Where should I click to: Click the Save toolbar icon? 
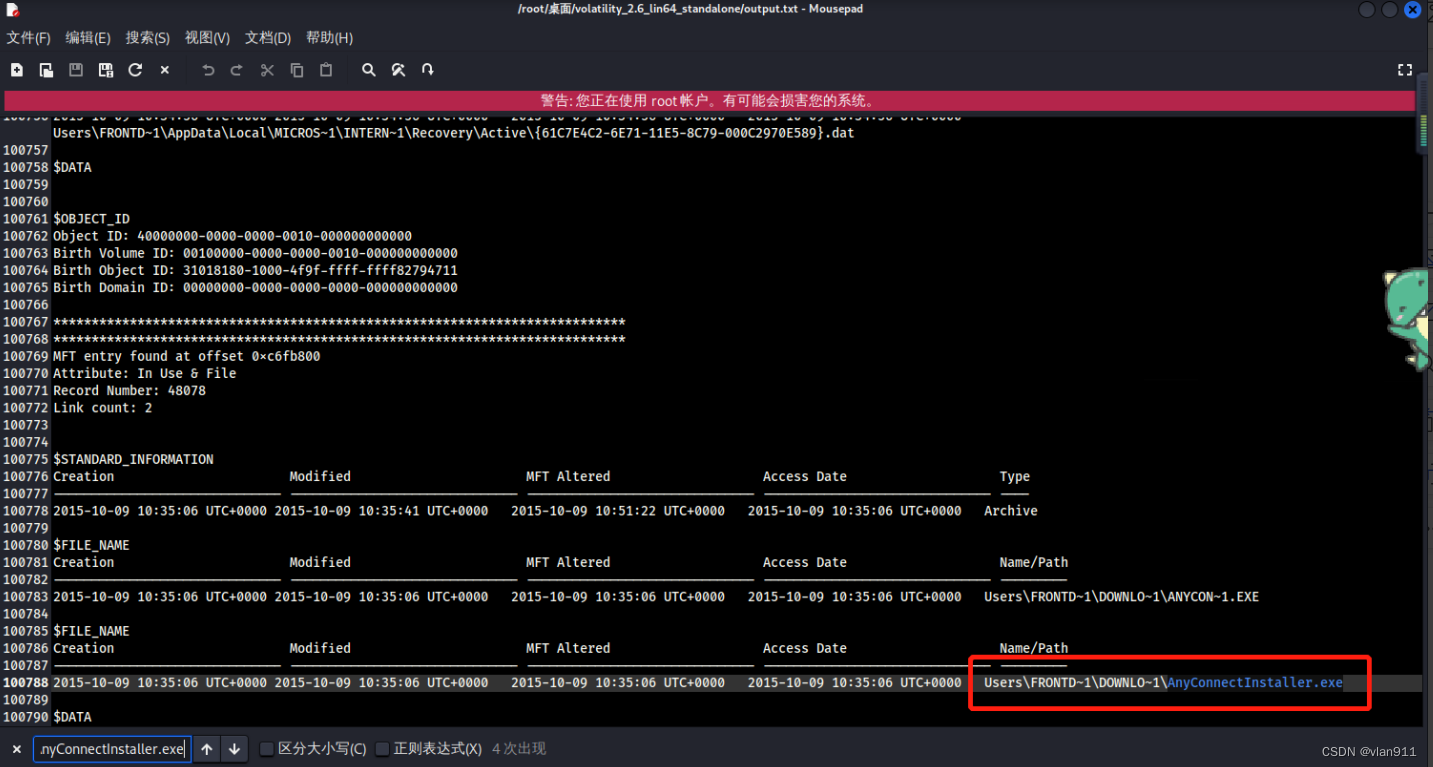point(76,70)
